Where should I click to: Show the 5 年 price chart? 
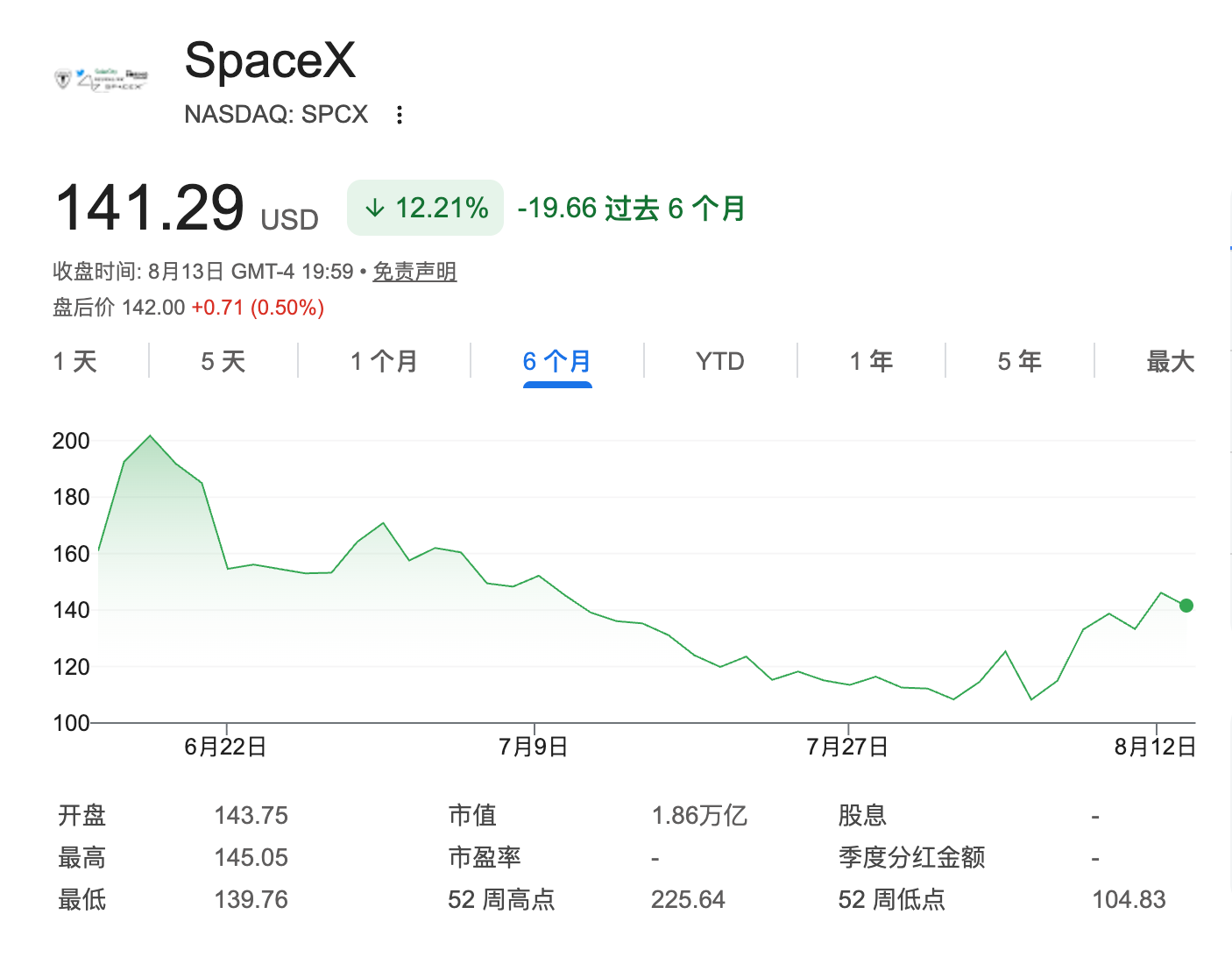(x=1020, y=361)
